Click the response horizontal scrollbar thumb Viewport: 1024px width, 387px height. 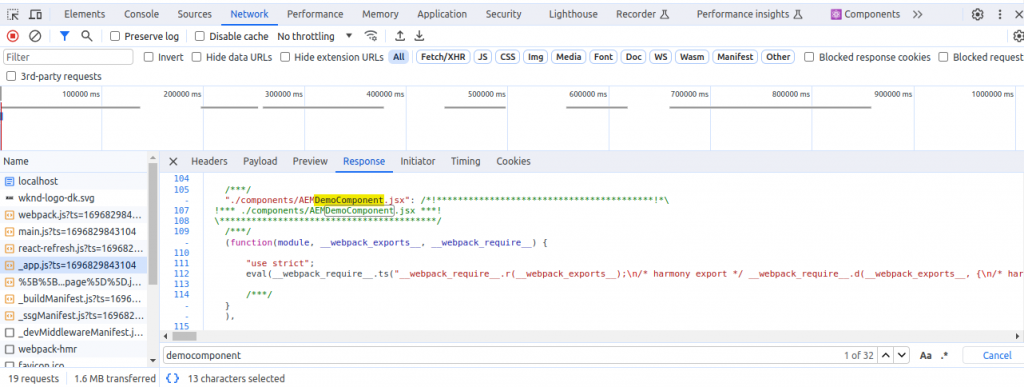(185, 336)
